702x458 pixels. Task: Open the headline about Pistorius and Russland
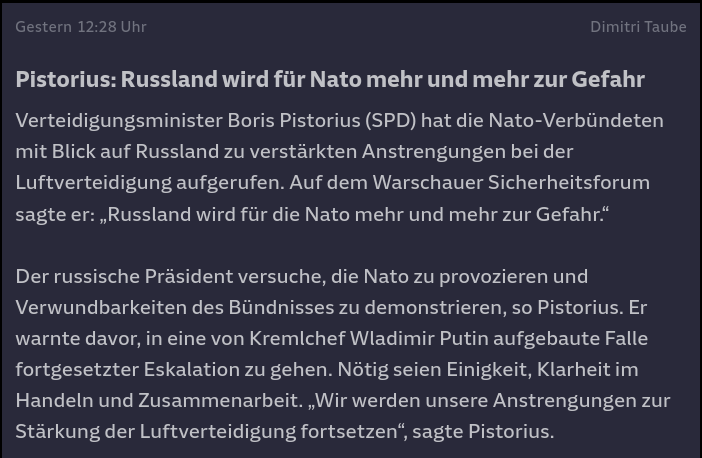330,79
